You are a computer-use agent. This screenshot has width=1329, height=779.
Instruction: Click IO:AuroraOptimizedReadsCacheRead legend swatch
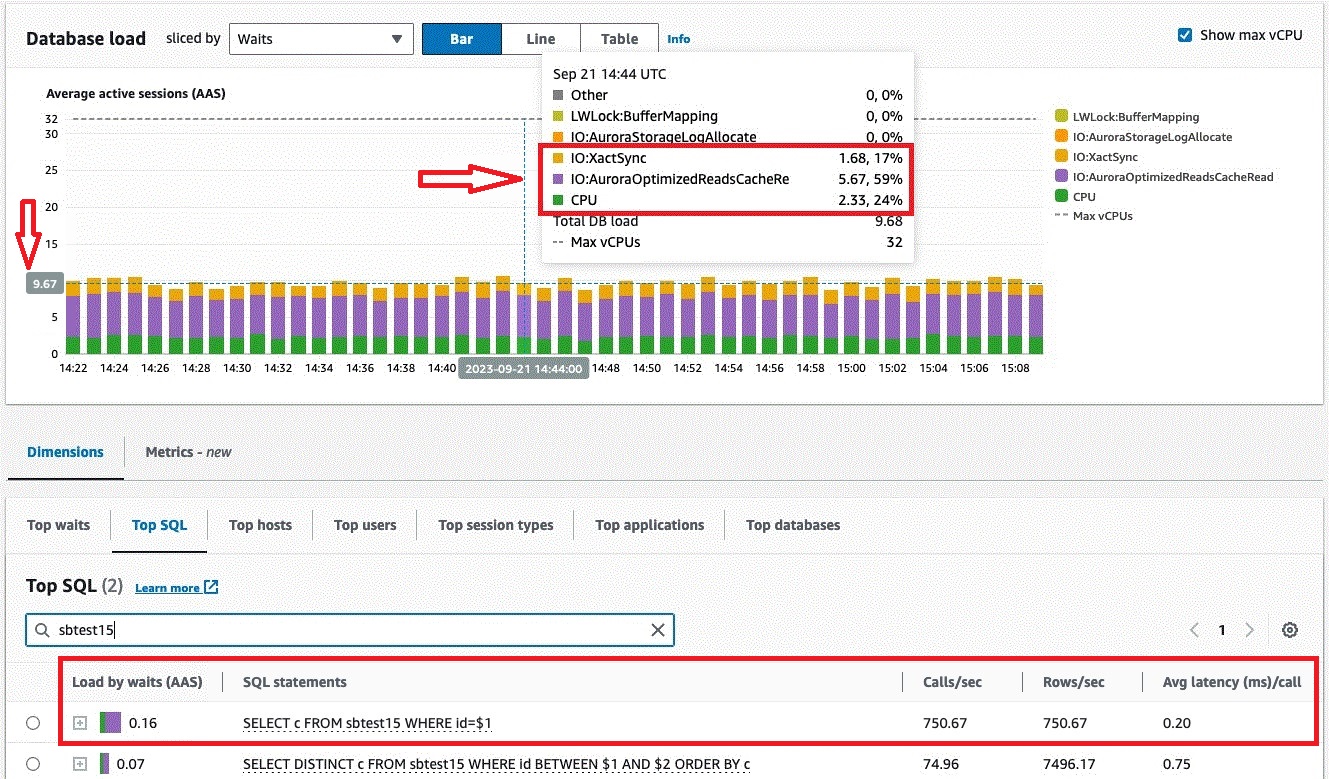click(x=1061, y=177)
